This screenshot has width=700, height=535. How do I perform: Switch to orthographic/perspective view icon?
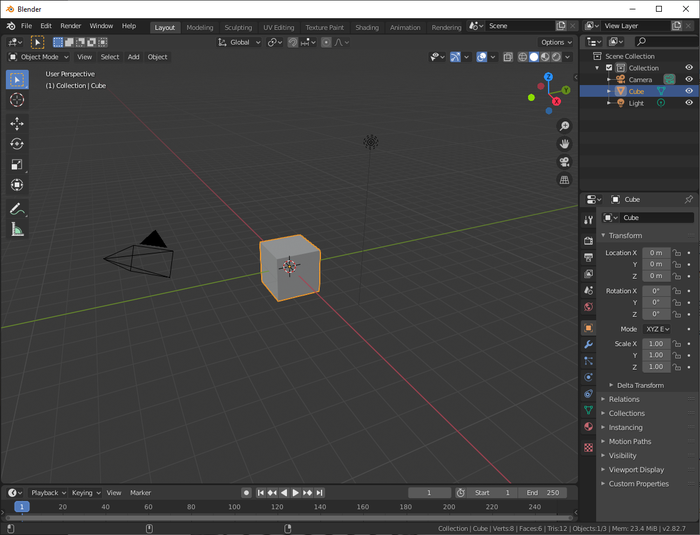pos(564,180)
